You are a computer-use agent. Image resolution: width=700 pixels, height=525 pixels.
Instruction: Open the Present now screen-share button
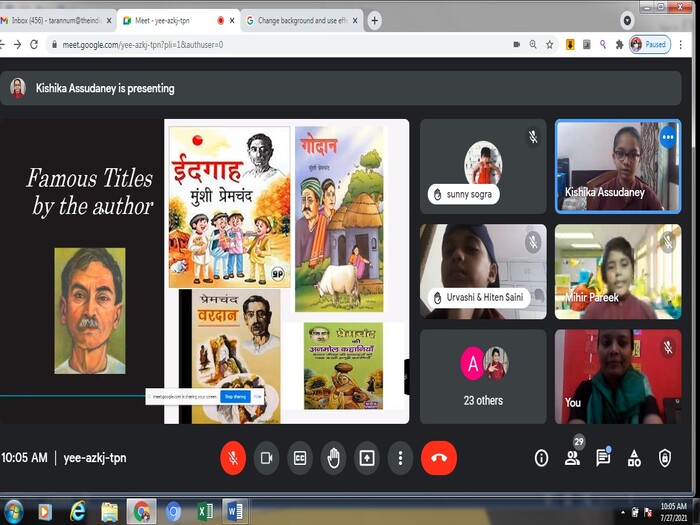pyautogui.click(x=367, y=458)
